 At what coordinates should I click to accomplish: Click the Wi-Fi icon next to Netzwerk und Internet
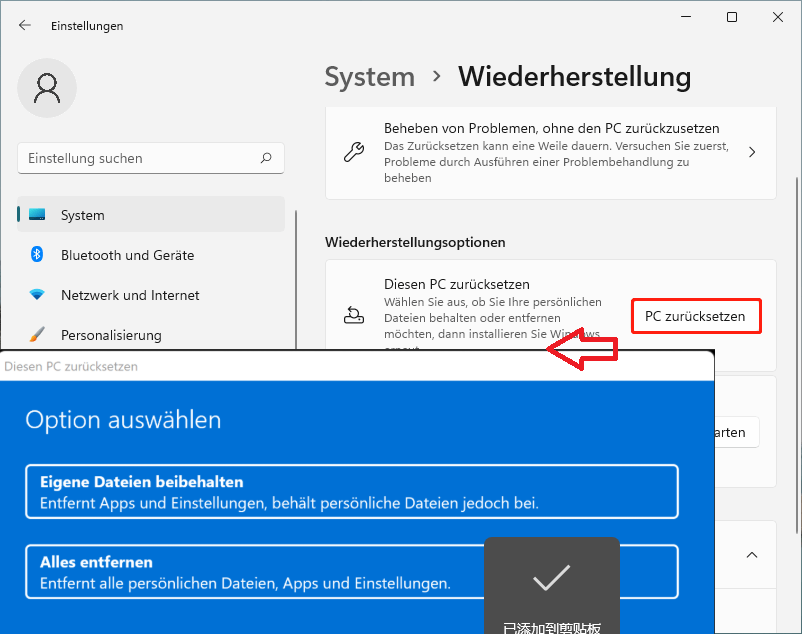[38, 295]
